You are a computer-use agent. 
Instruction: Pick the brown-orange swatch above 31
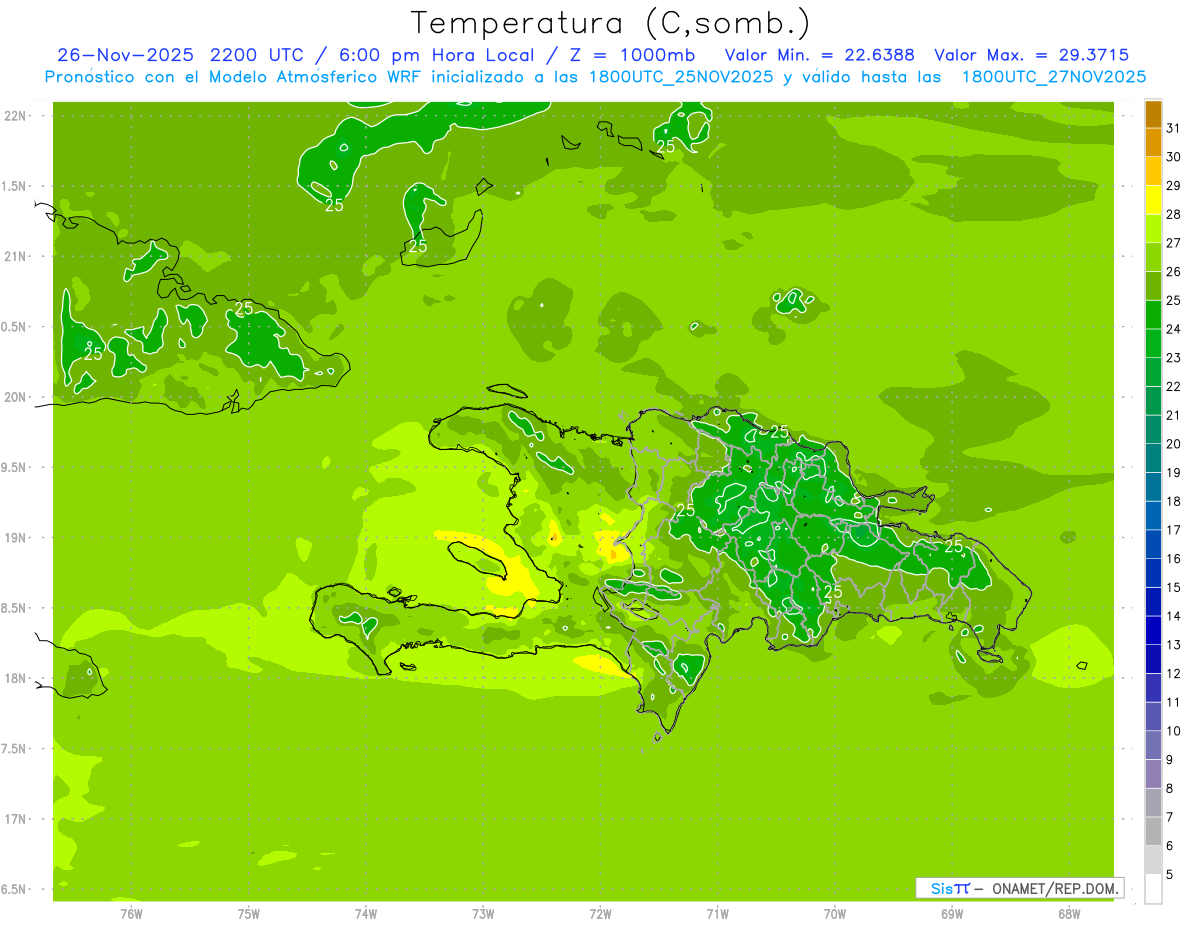1153,114
